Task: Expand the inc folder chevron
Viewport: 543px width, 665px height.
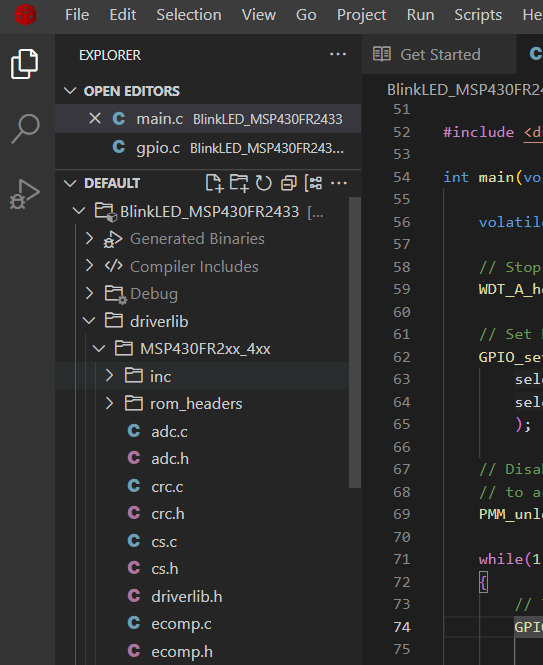Action: click(109, 376)
